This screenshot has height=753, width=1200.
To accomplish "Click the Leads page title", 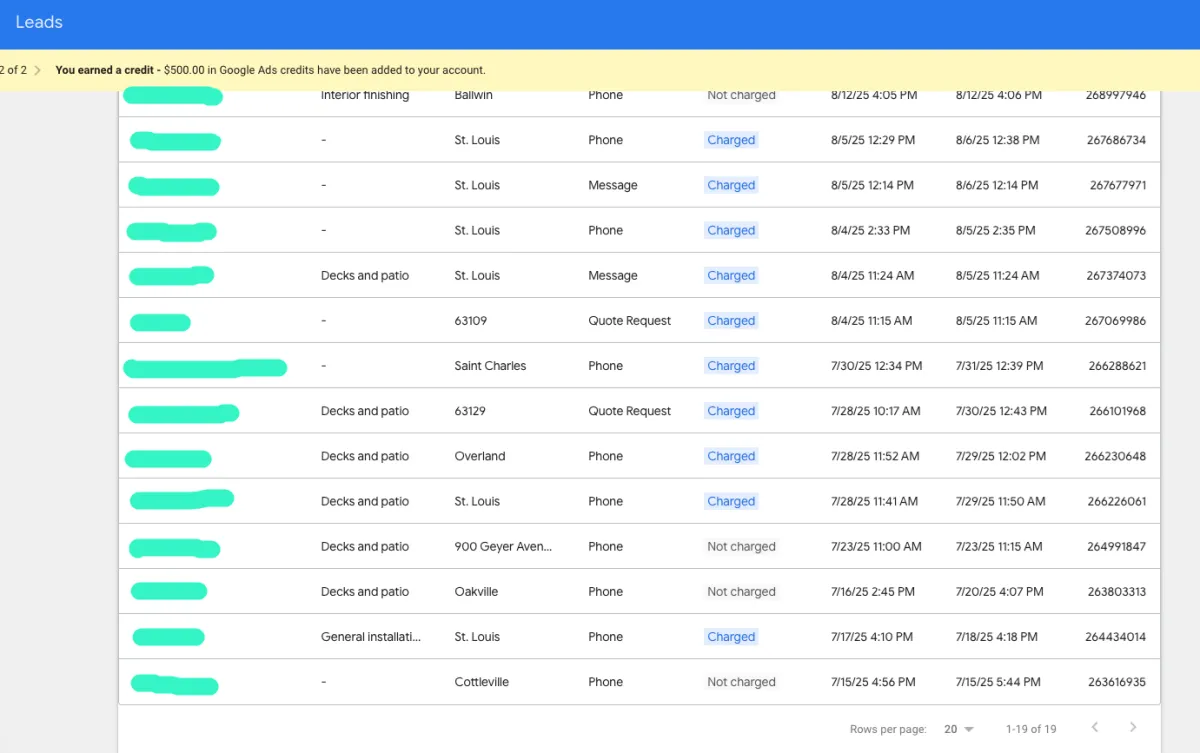I will (39, 22).
